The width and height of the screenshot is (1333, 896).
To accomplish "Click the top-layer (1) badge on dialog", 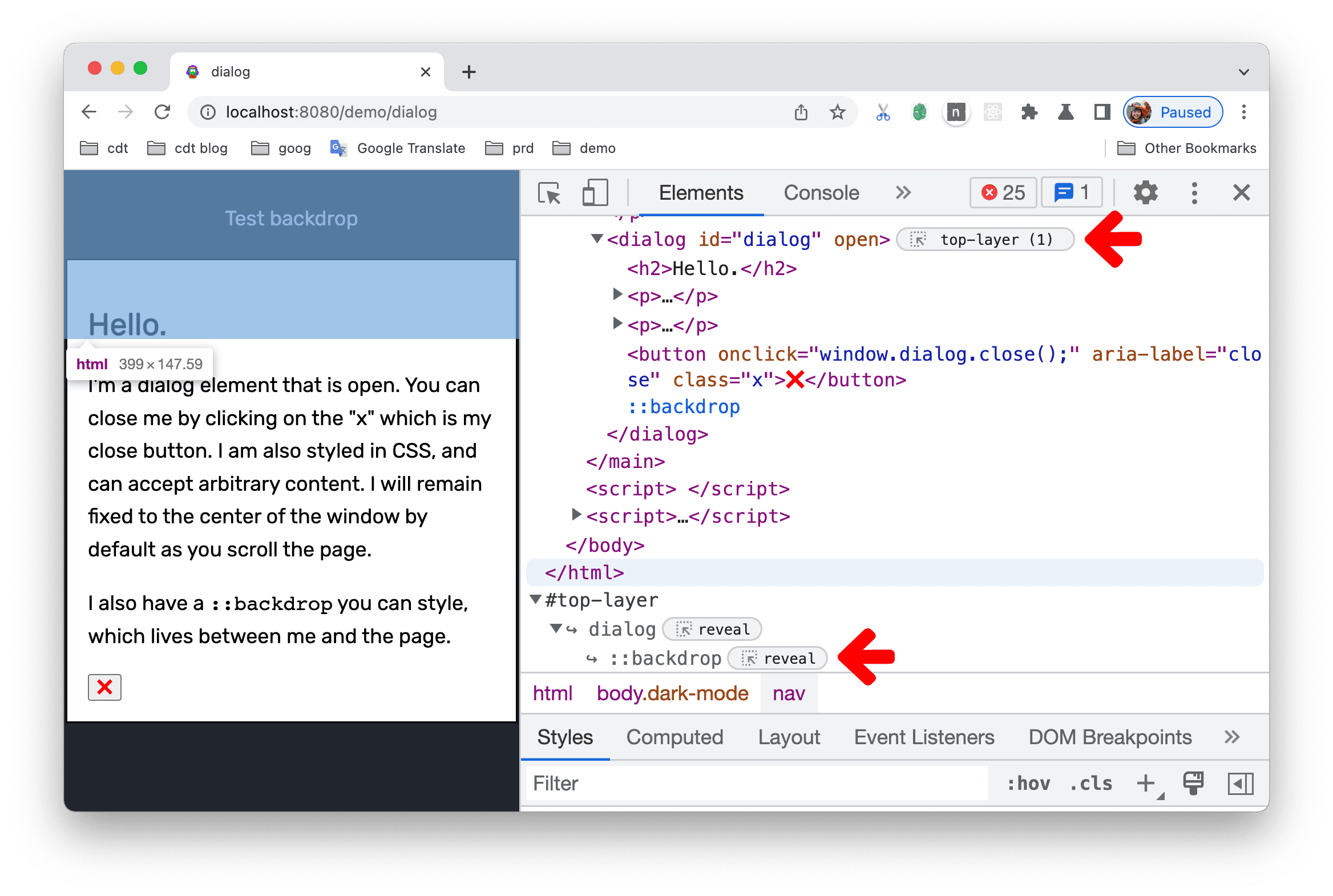I will coord(986,240).
